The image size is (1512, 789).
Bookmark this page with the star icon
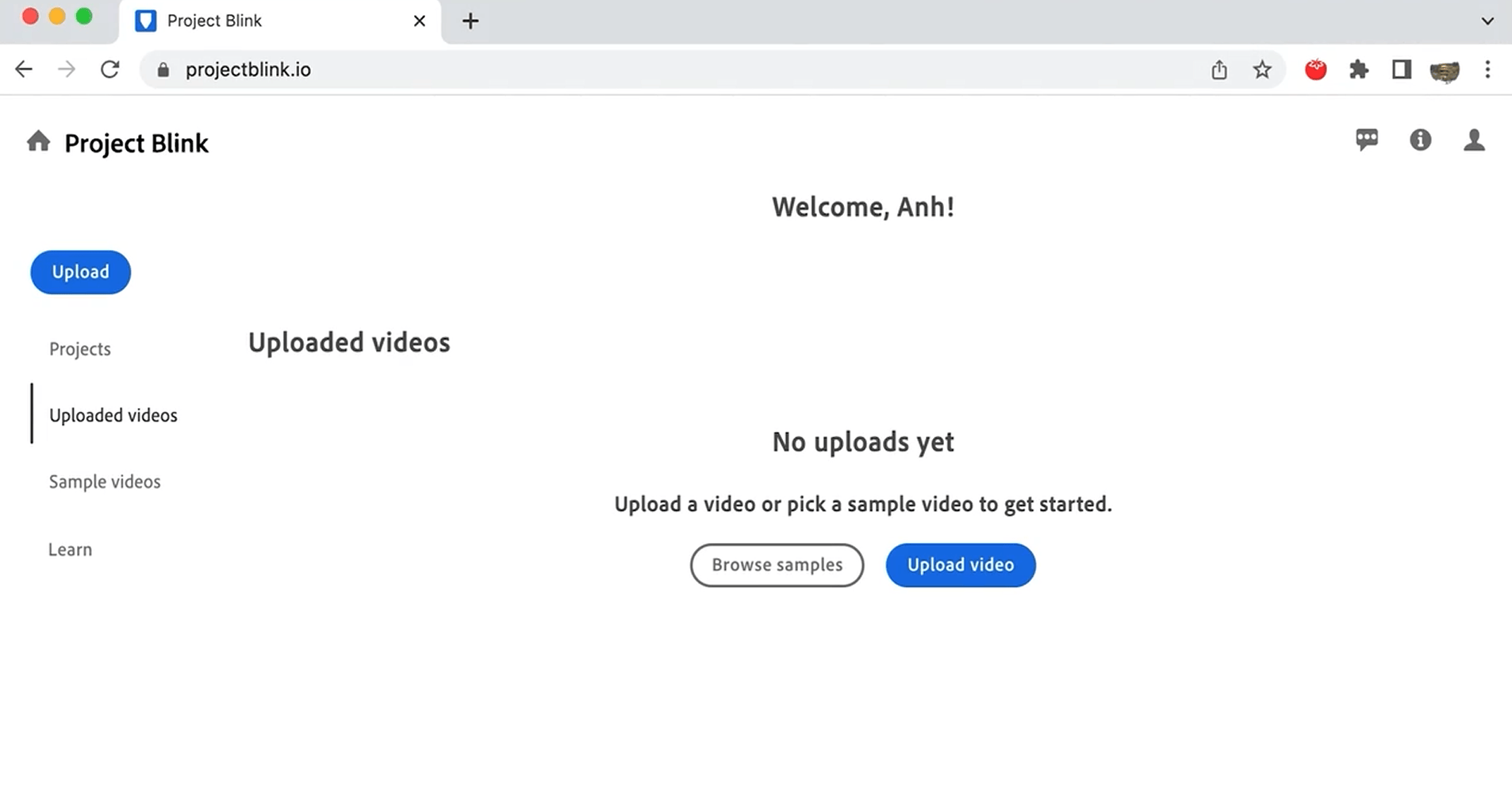(1261, 70)
